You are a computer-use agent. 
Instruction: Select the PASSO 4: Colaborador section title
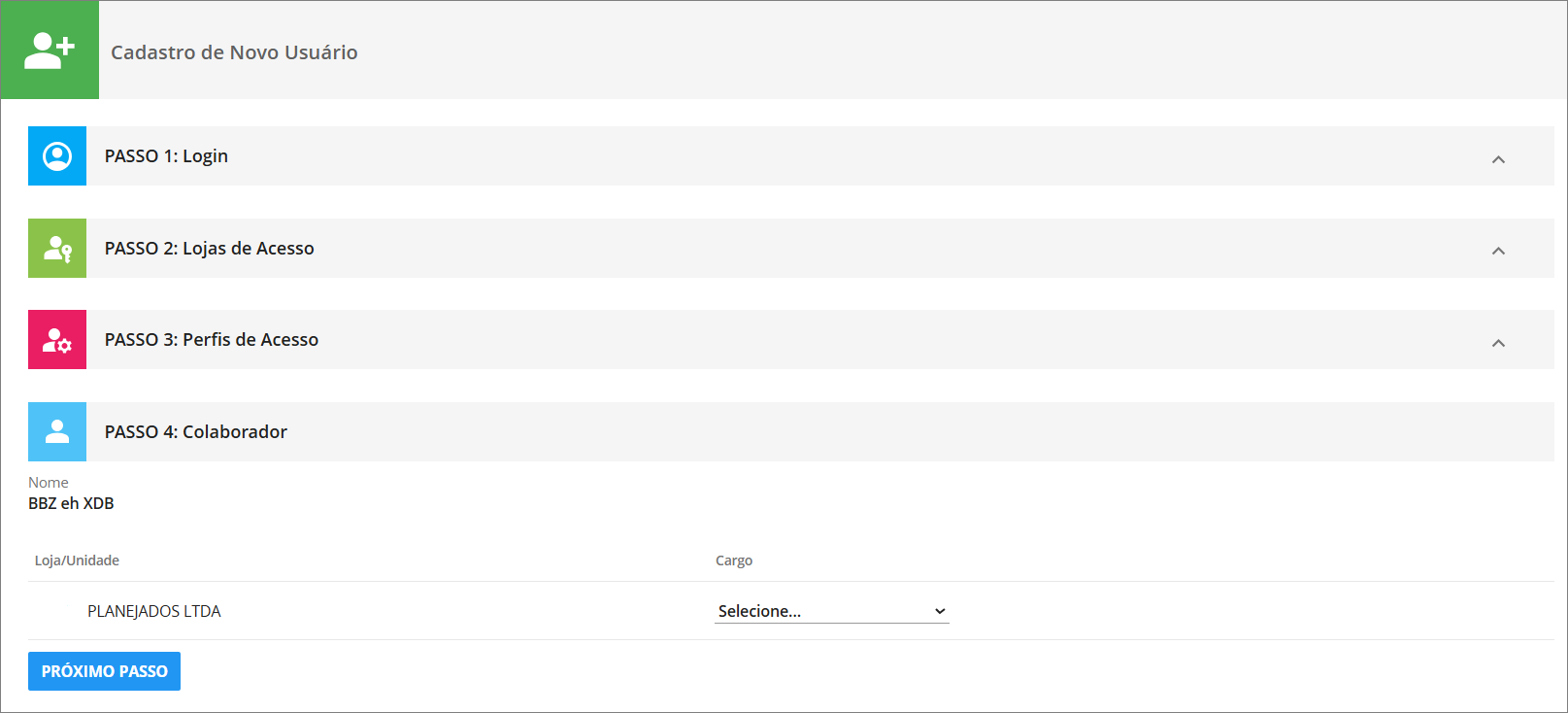coord(196,431)
